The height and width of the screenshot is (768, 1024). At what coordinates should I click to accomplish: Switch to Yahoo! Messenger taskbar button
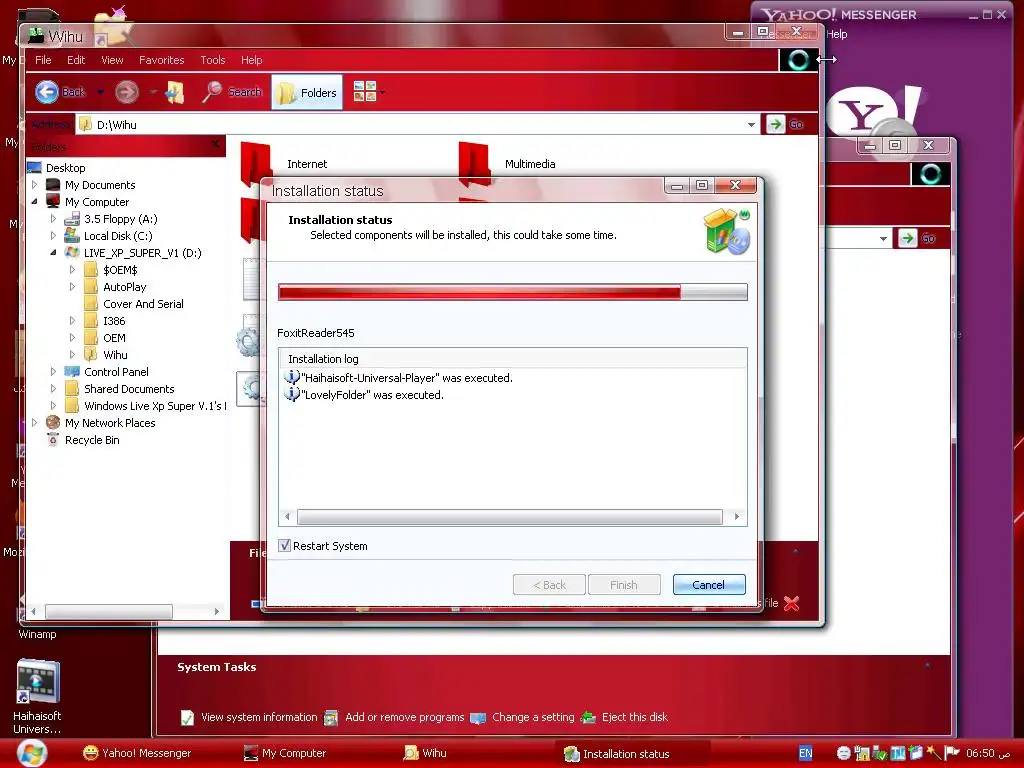137,753
